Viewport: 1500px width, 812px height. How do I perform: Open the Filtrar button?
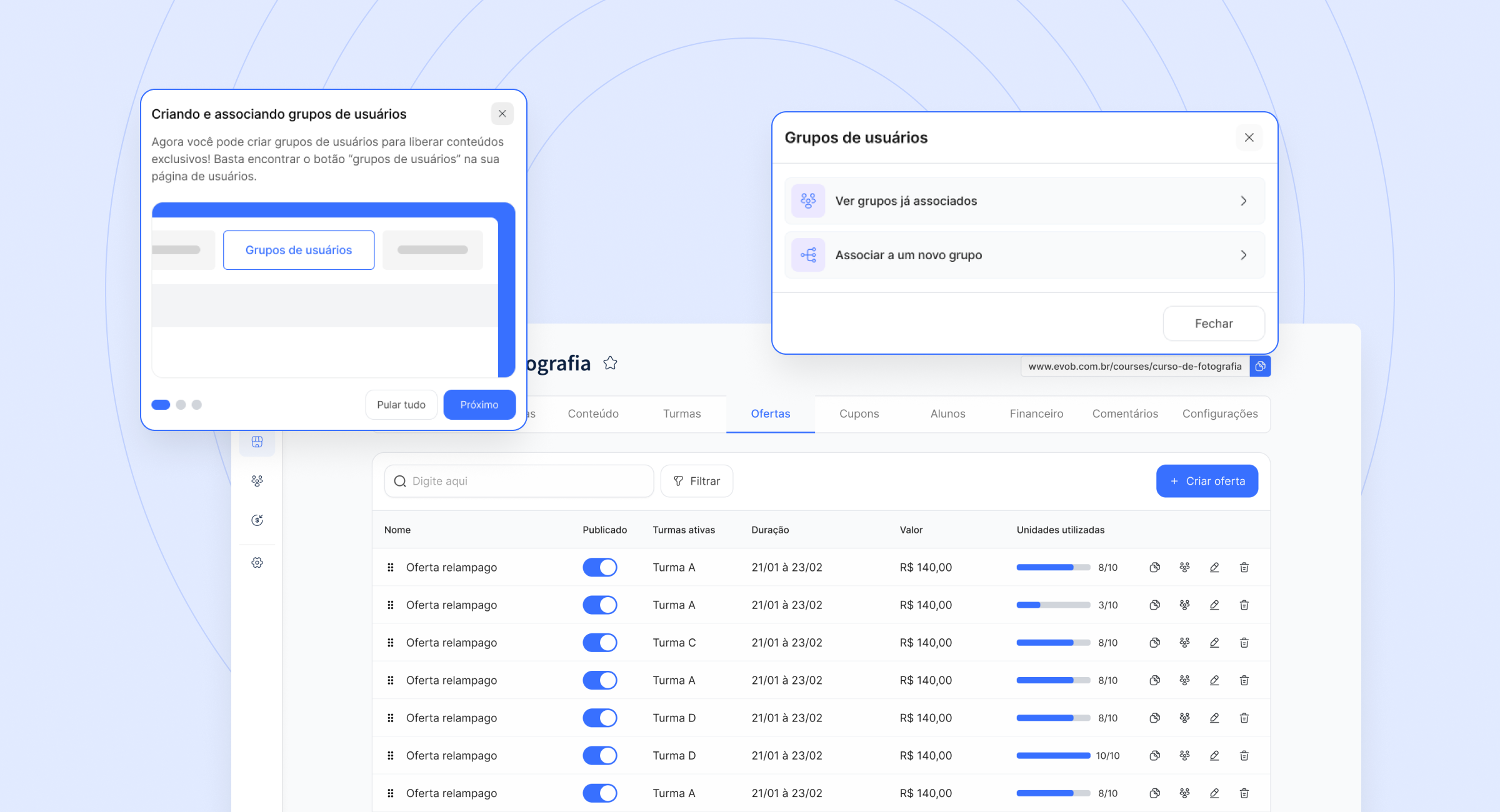click(696, 481)
